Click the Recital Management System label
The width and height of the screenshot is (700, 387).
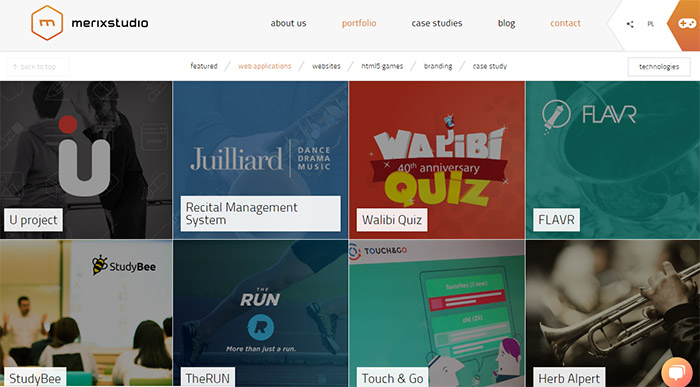pyautogui.click(x=260, y=213)
